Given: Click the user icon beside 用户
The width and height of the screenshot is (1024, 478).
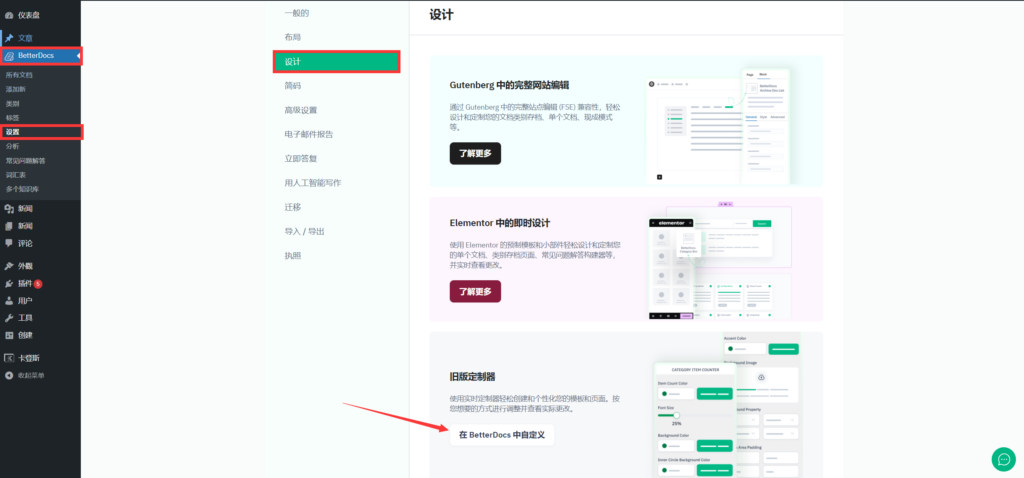Looking at the screenshot, I should click(x=9, y=301).
